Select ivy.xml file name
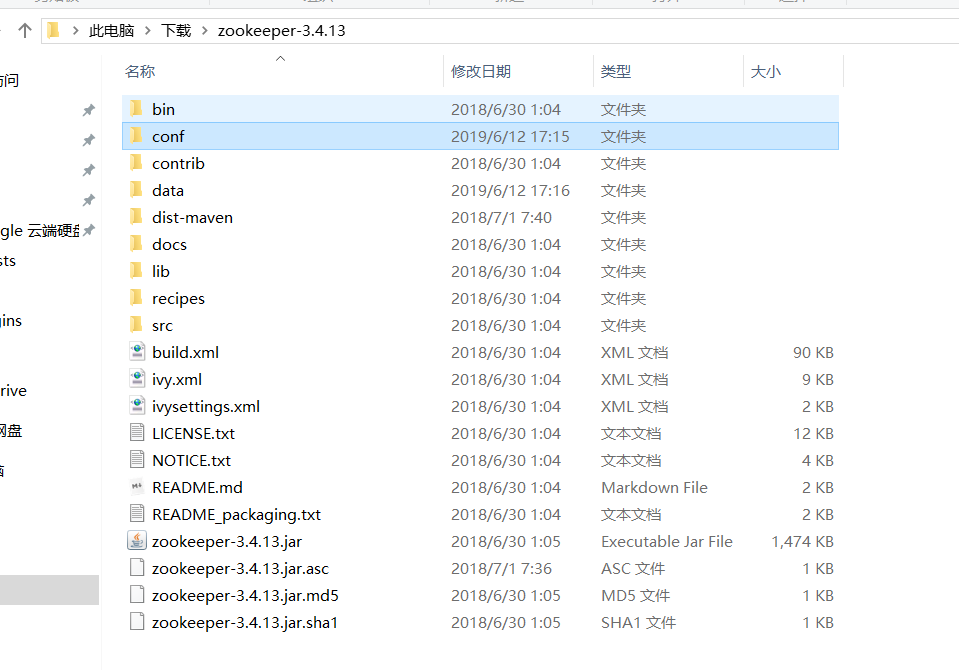 pos(177,379)
